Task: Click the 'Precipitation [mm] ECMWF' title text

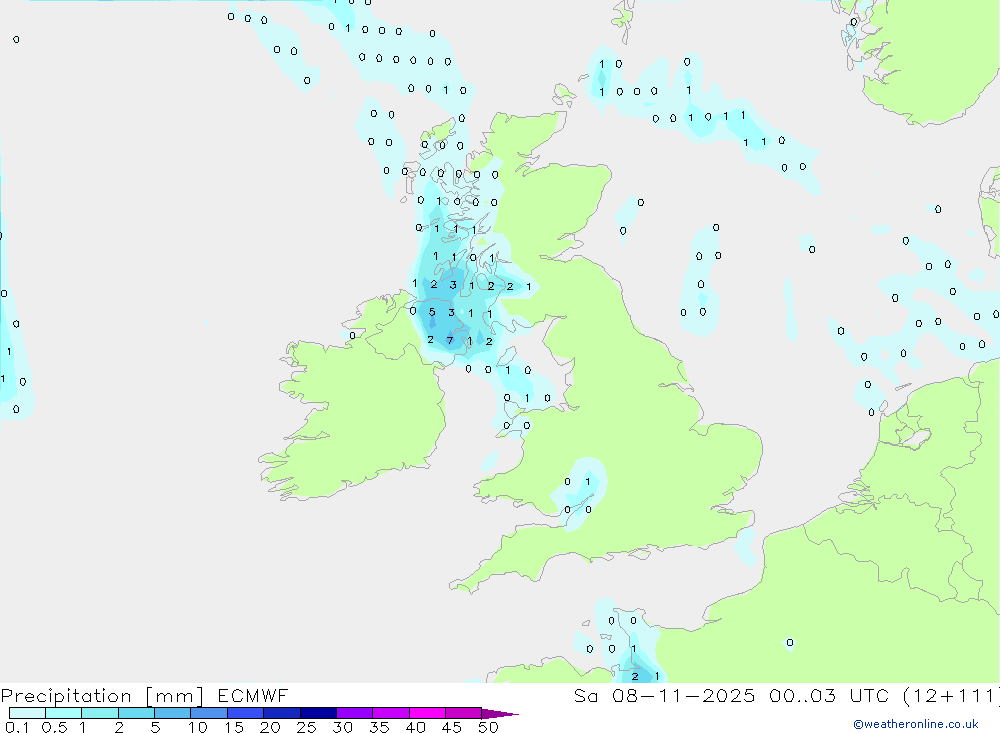Action: (145, 696)
